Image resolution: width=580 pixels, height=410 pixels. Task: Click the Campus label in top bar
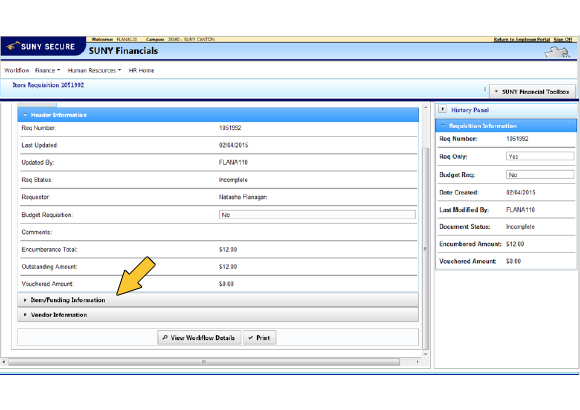[155, 39]
